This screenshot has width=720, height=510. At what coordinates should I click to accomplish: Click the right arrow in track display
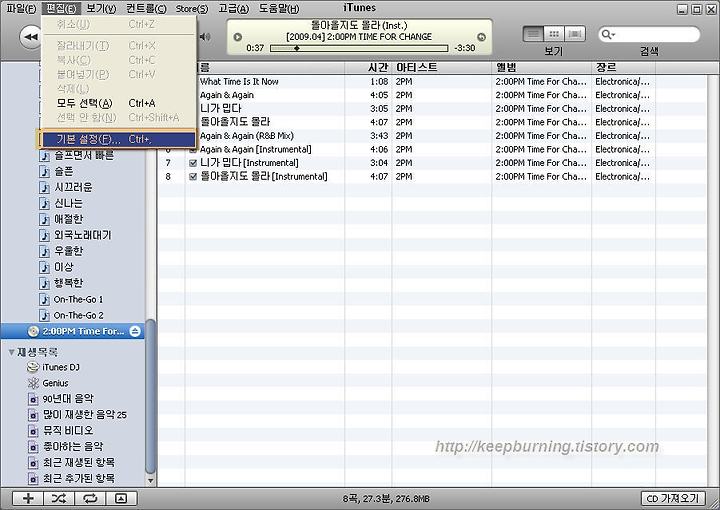(481, 37)
